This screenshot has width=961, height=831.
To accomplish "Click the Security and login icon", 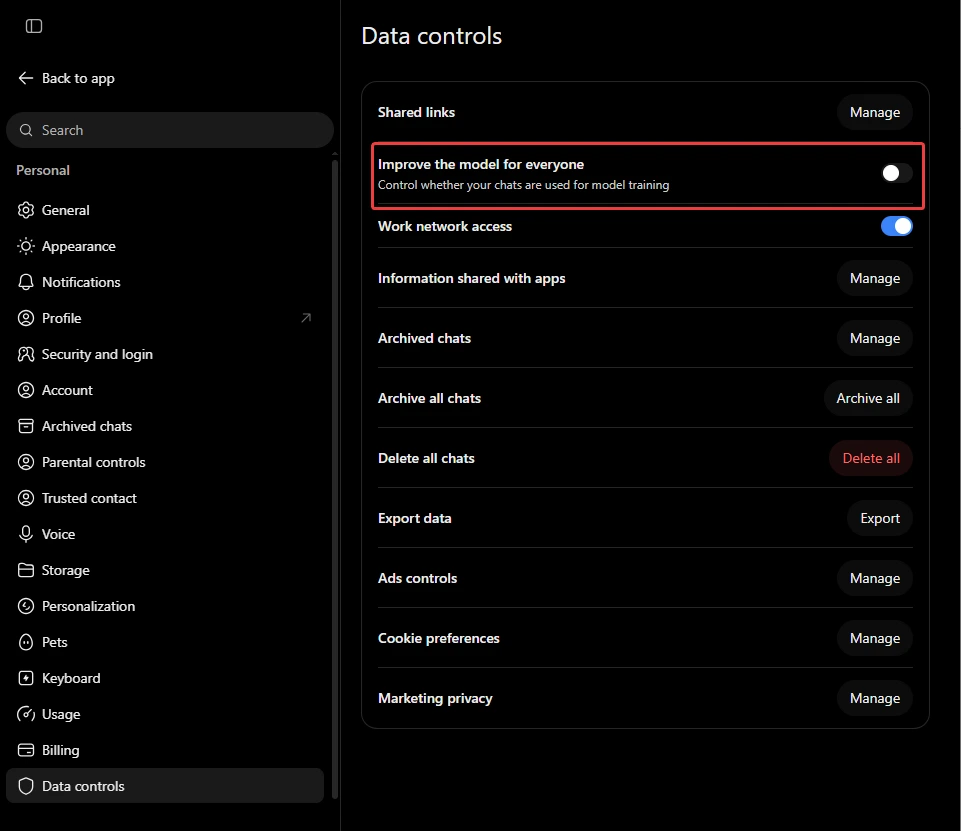I will (x=26, y=354).
